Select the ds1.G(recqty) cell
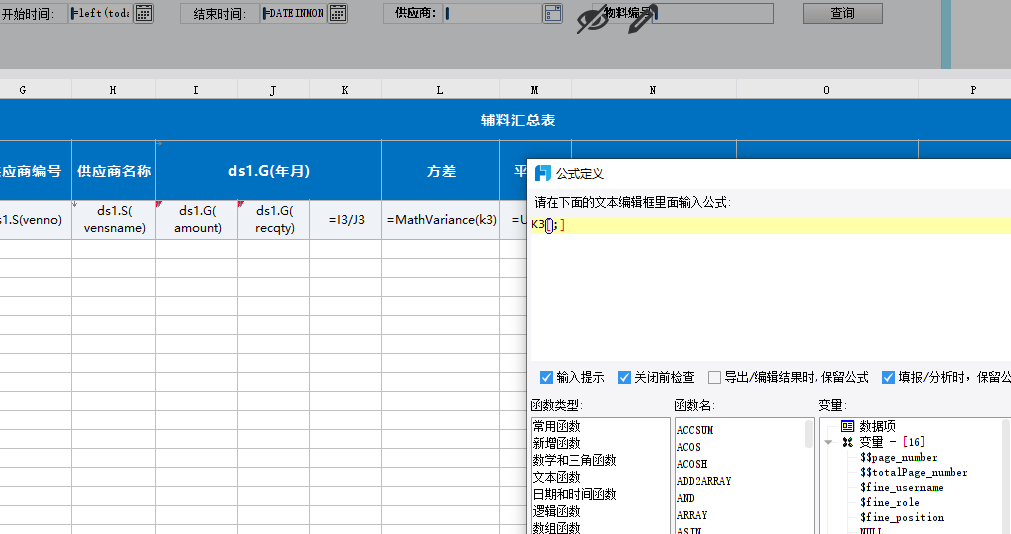 [x=274, y=219]
